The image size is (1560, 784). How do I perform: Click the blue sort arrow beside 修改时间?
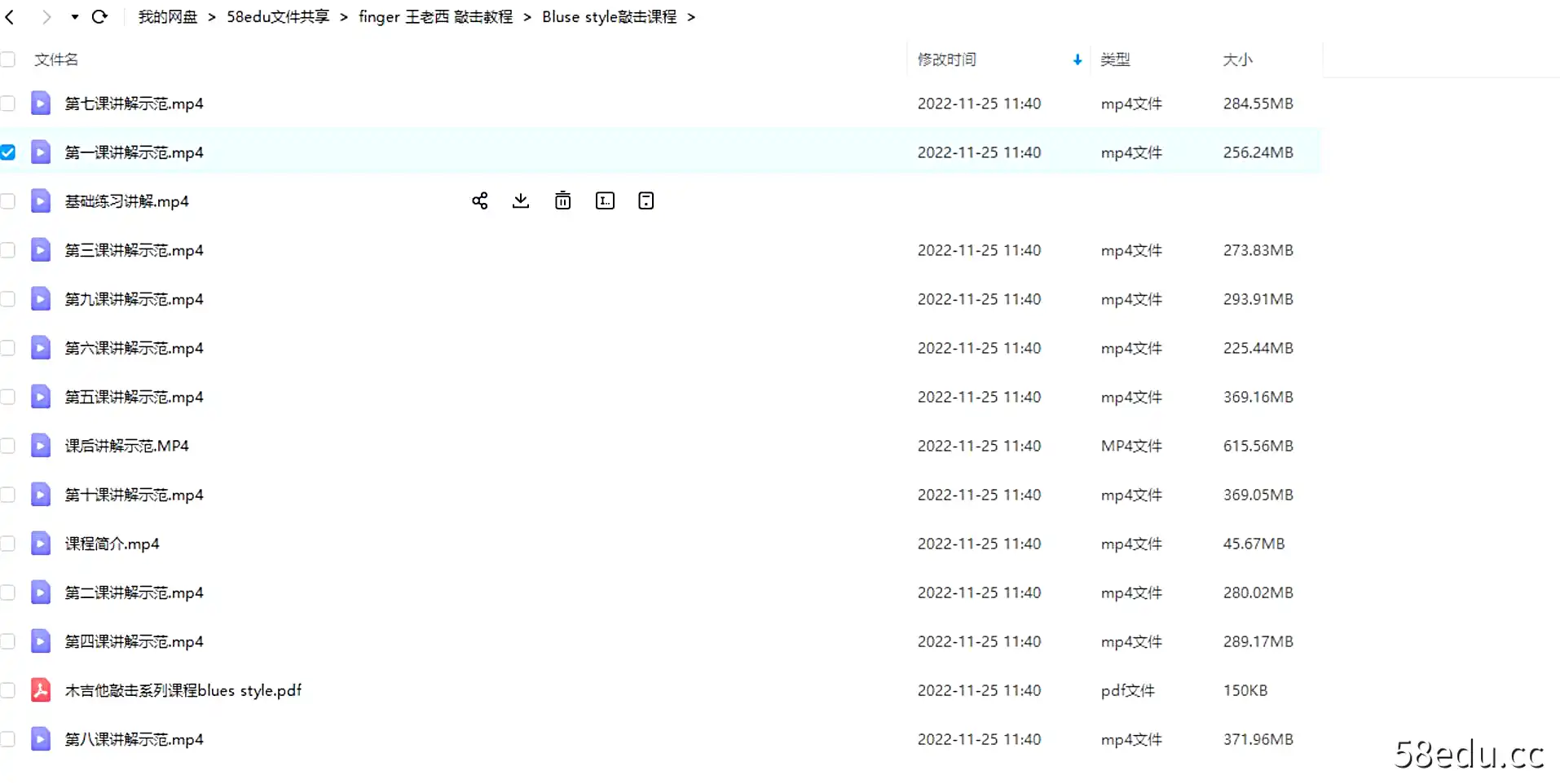click(x=1077, y=59)
